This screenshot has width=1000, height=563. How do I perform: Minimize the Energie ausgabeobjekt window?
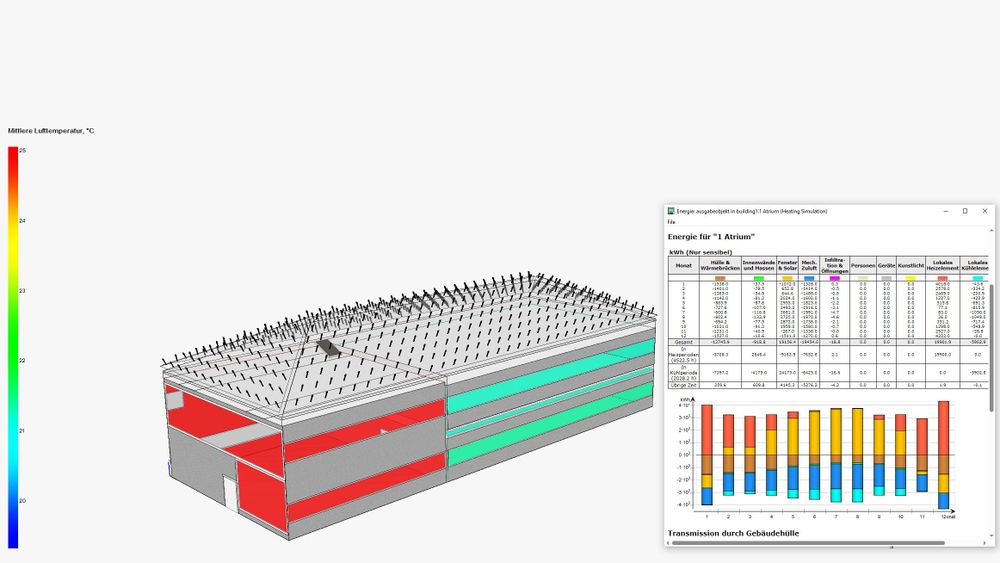point(946,211)
